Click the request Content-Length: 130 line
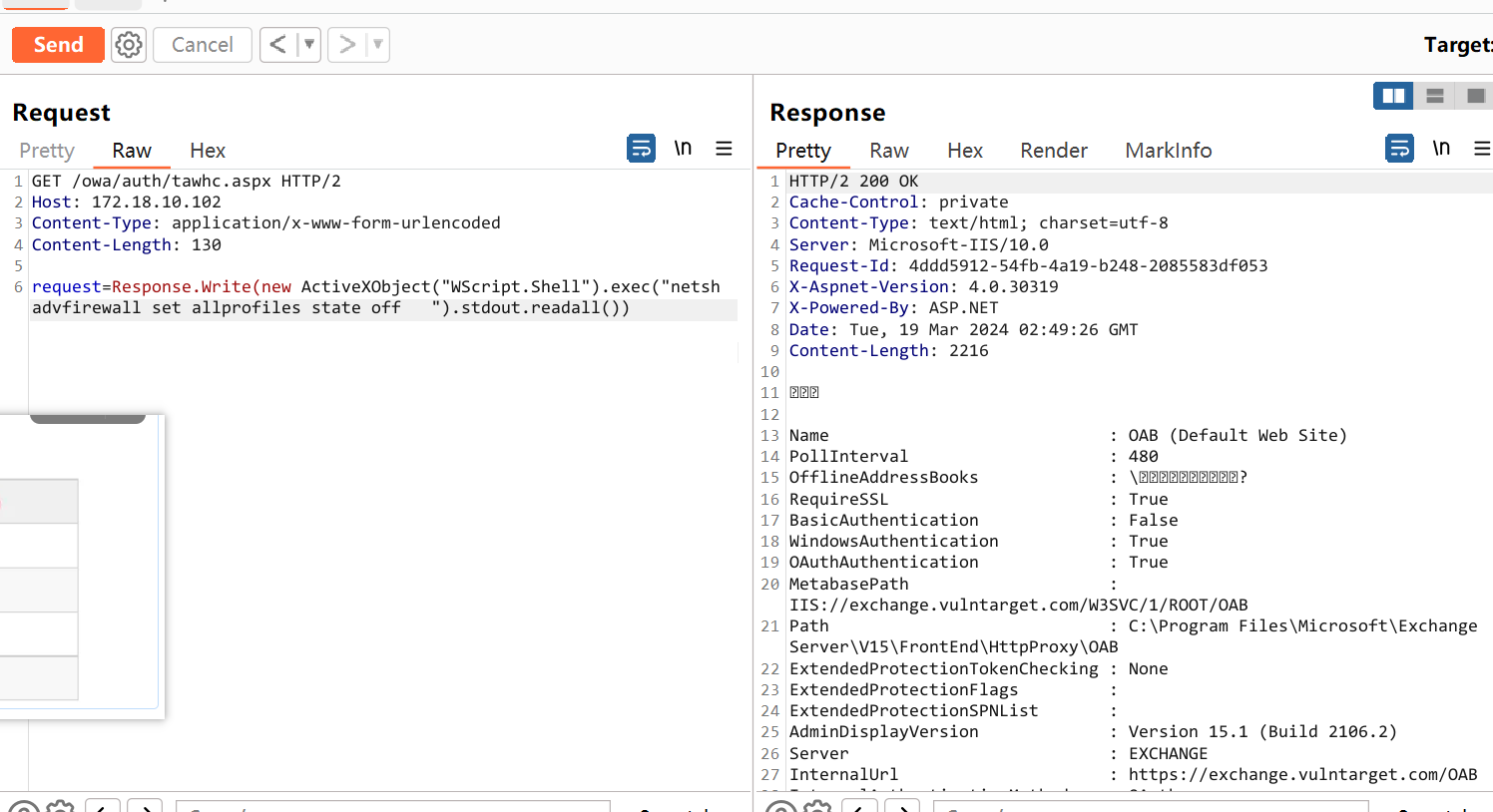Image resolution: width=1493 pixels, height=812 pixels. pyautogui.click(x=127, y=245)
